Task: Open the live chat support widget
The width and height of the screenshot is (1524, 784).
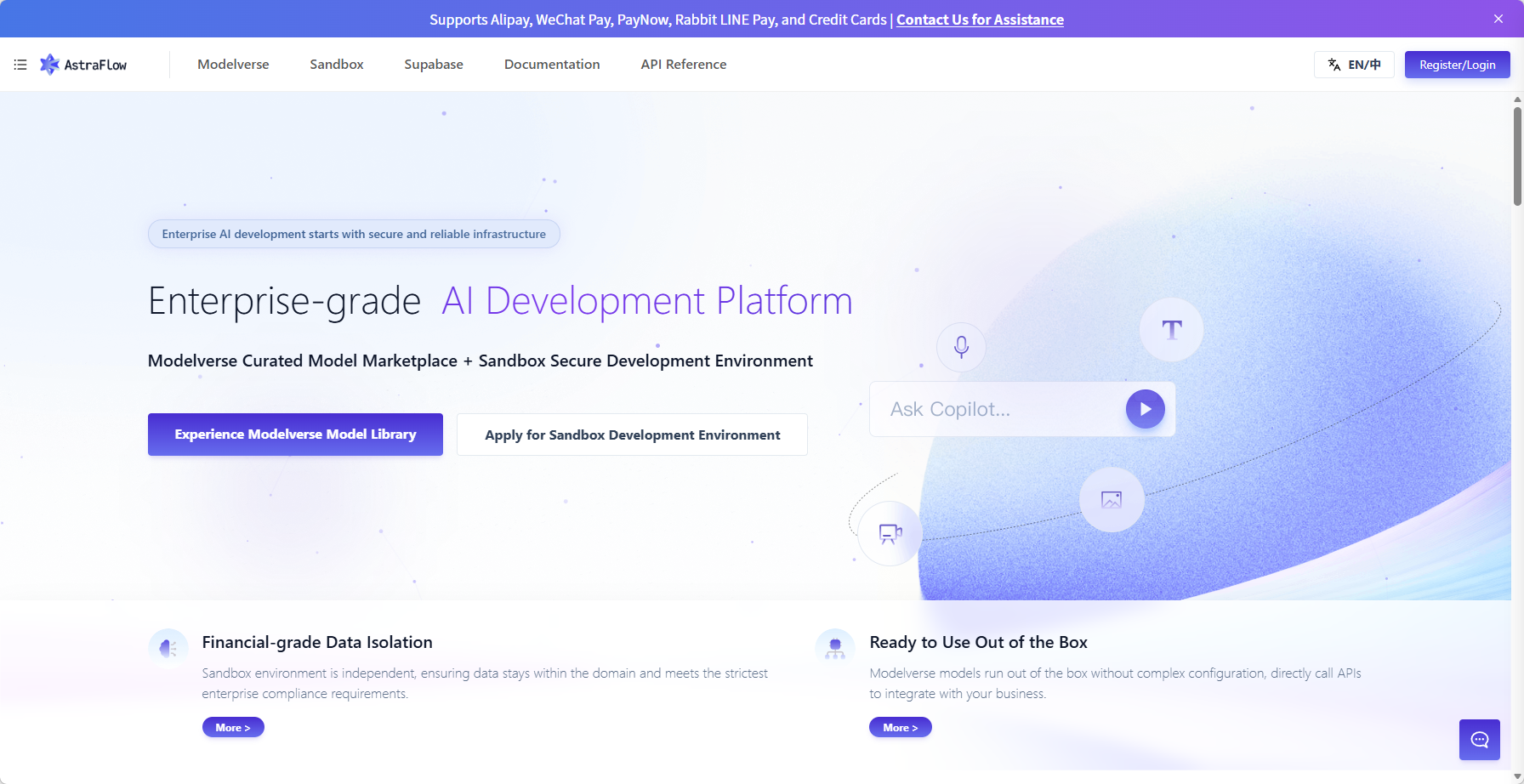Action: 1480,740
